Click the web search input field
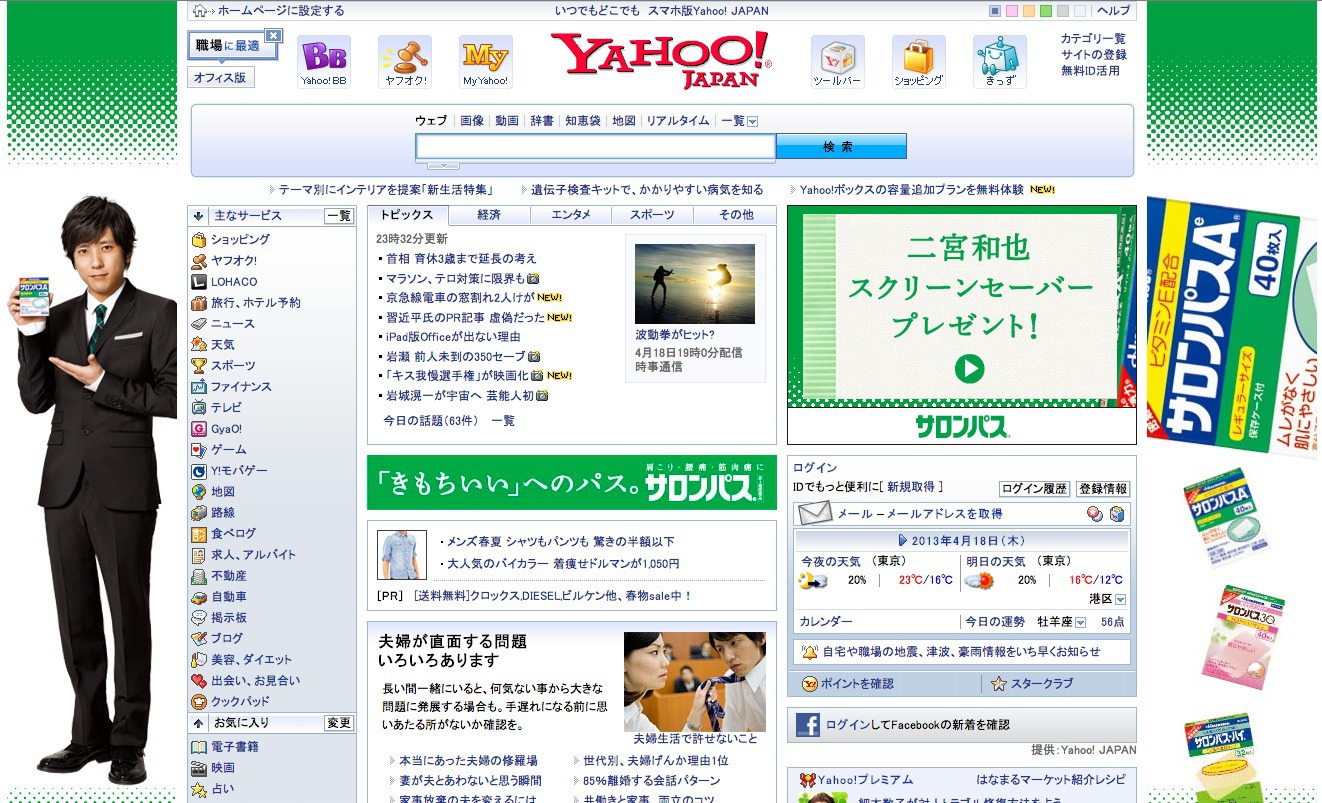 [595, 147]
